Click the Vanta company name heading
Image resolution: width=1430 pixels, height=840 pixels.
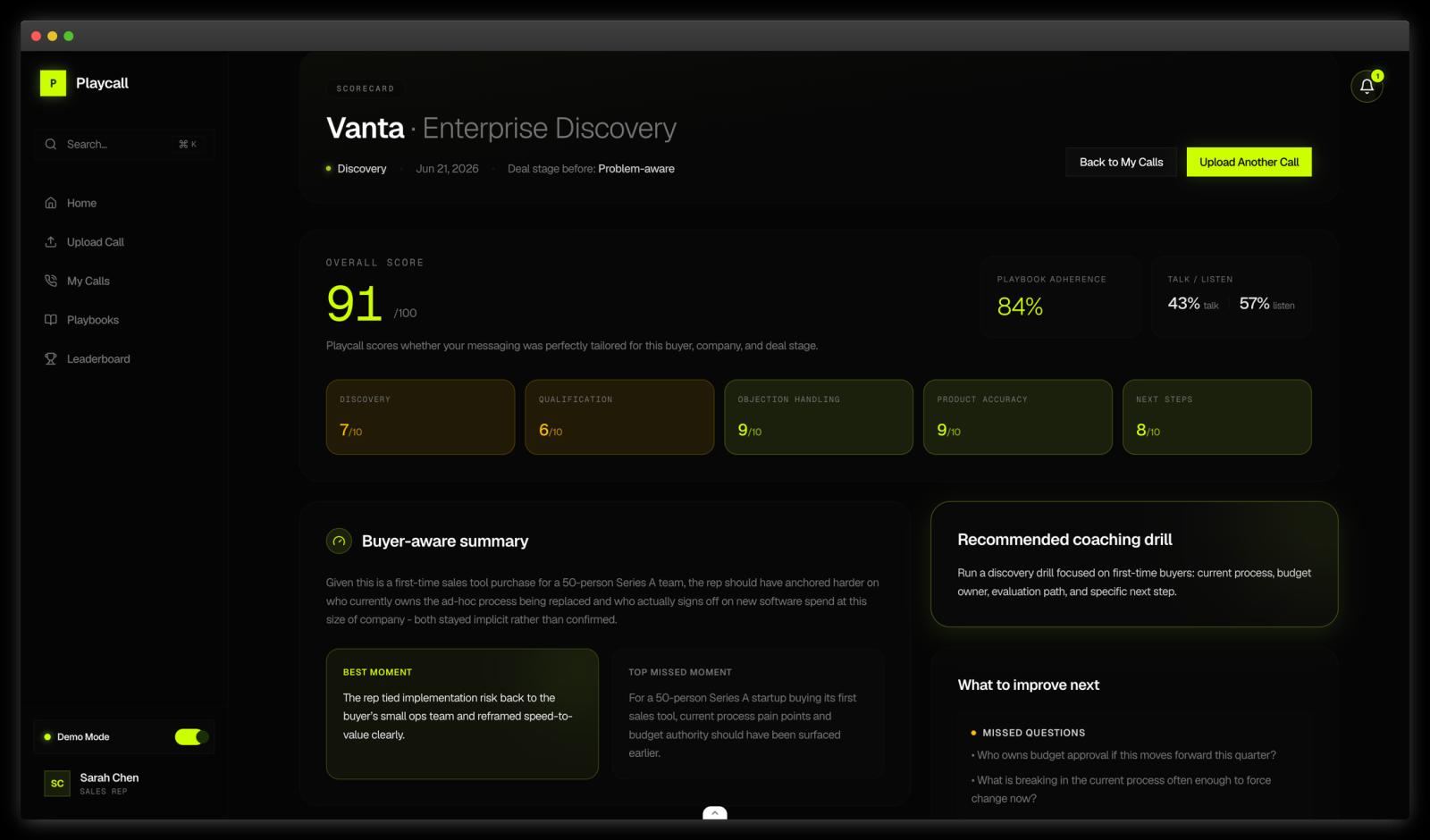pyautogui.click(x=366, y=128)
